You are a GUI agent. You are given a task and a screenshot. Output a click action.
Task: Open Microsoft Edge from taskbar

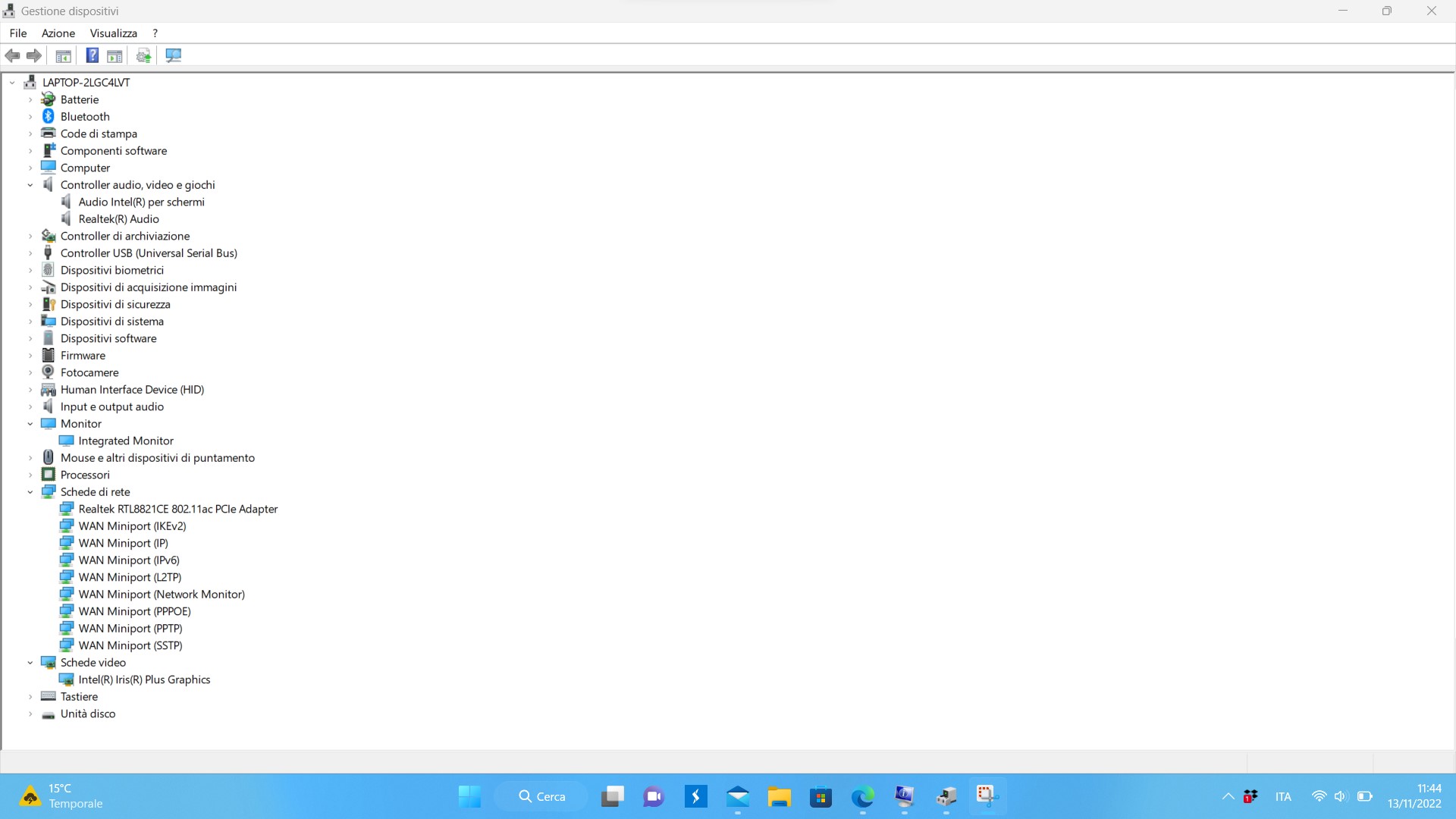click(x=861, y=796)
